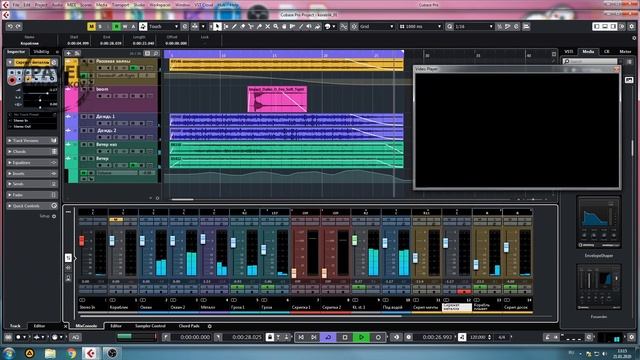The width and height of the screenshot is (640, 360).
Task: Open the toolbar setup gear icon
Action: pyautogui.click(x=632, y=27)
